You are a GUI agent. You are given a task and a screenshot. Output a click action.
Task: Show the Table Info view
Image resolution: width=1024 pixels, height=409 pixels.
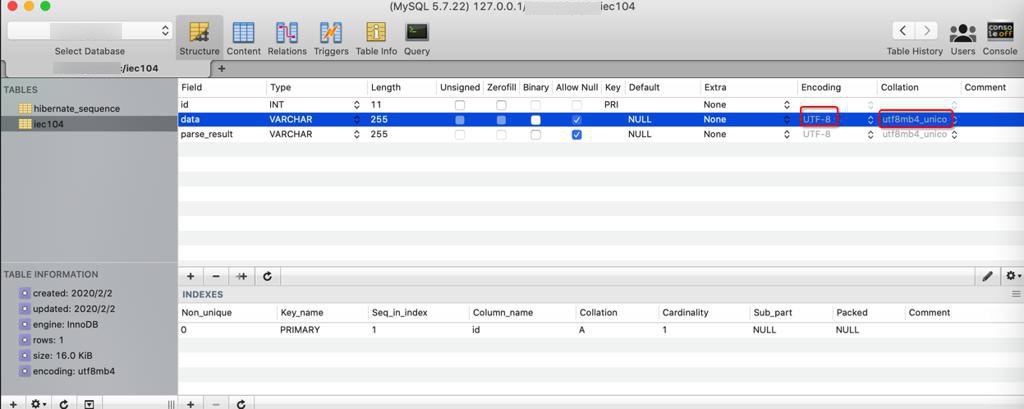[x=376, y=38]
